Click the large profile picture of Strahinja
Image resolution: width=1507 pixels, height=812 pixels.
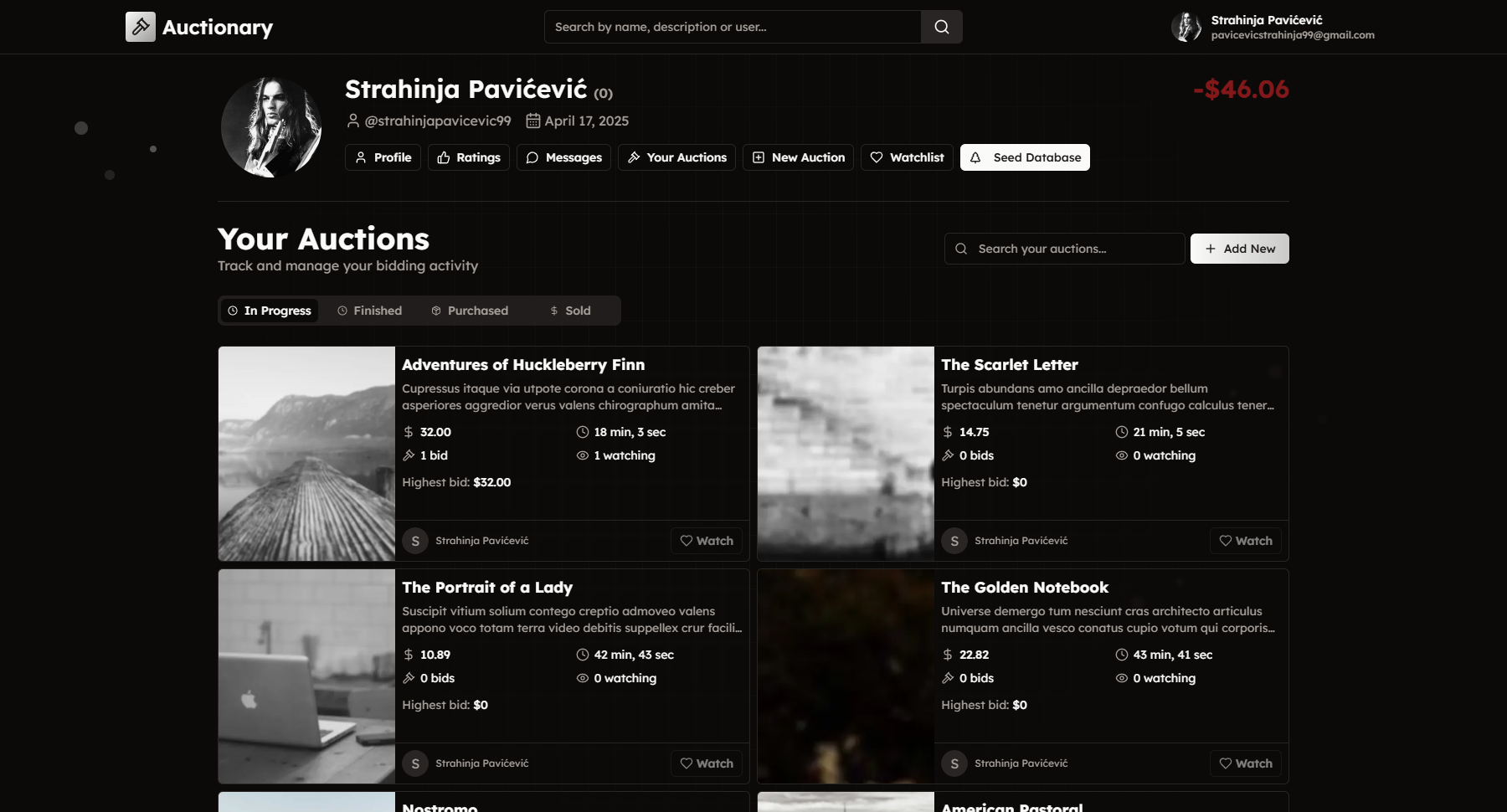pos(271,127)
